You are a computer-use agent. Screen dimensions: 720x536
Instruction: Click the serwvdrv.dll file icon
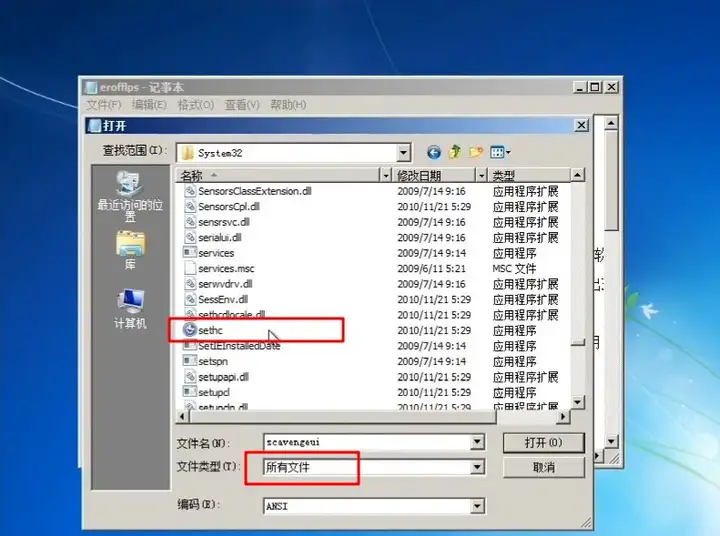(190, 283)
